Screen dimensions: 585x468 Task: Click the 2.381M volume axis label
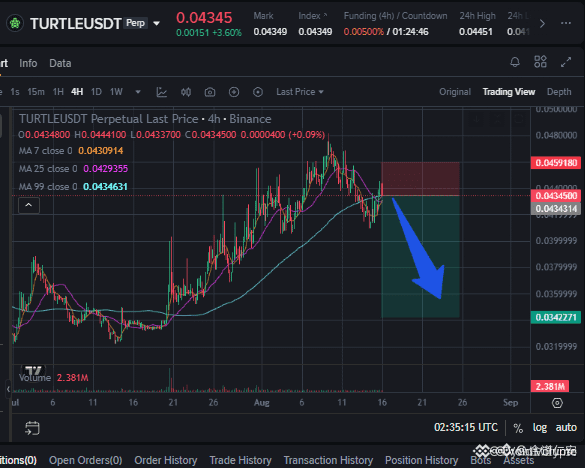[x=550, y=386]
